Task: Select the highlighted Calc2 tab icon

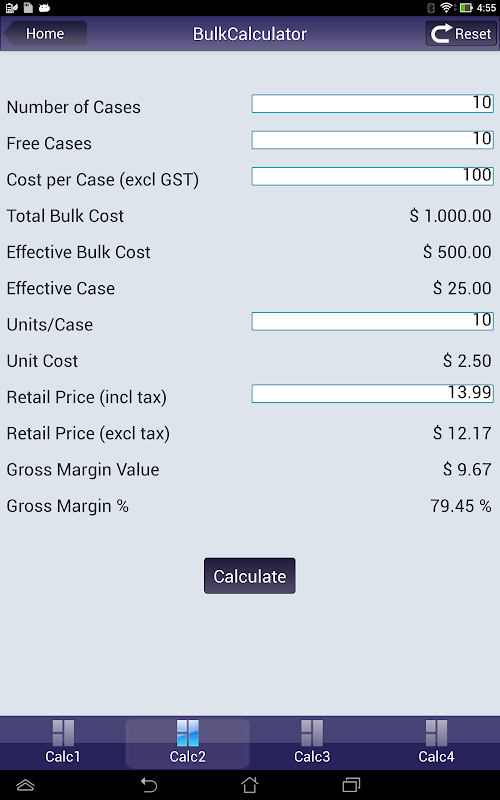Action: pos(187,733)
